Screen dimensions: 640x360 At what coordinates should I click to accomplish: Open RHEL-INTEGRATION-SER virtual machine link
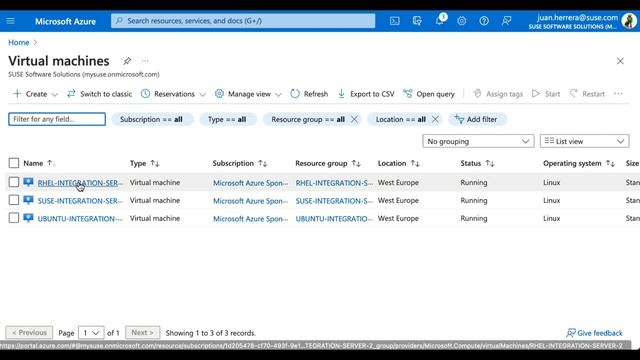pyautogui.click(x=80, y=183)
